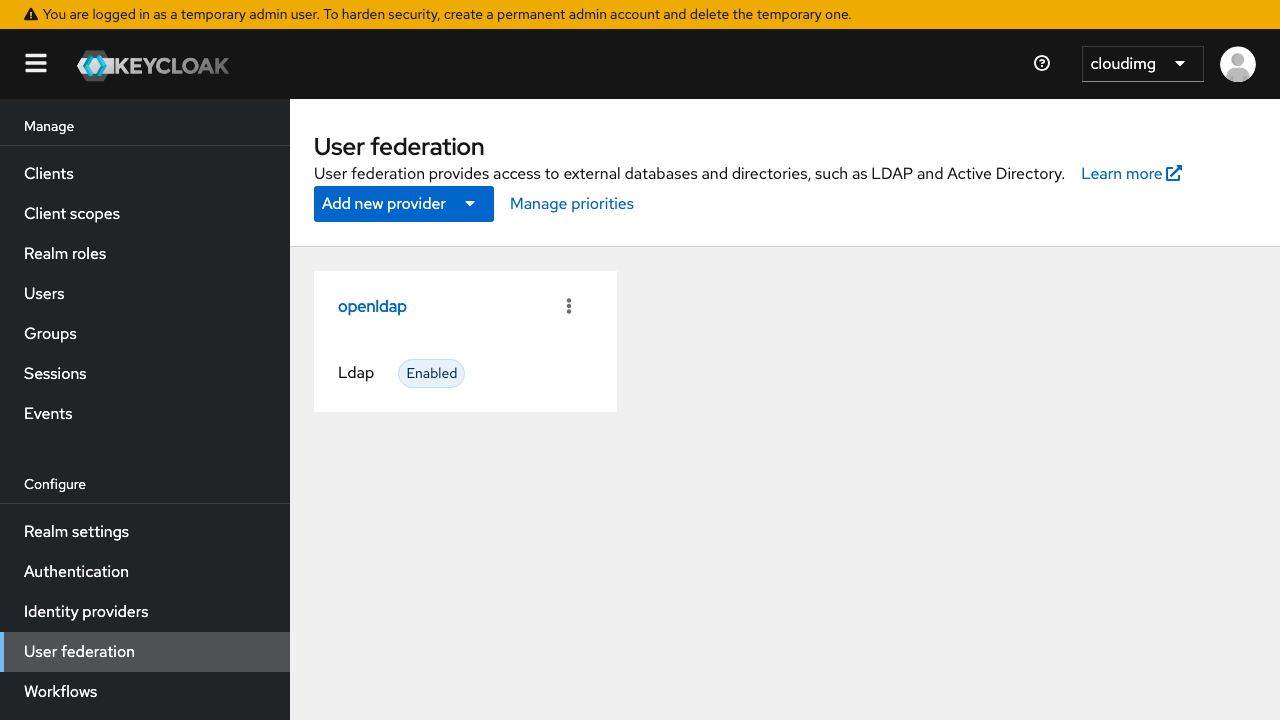Click the Manage section header

[49, 126]
